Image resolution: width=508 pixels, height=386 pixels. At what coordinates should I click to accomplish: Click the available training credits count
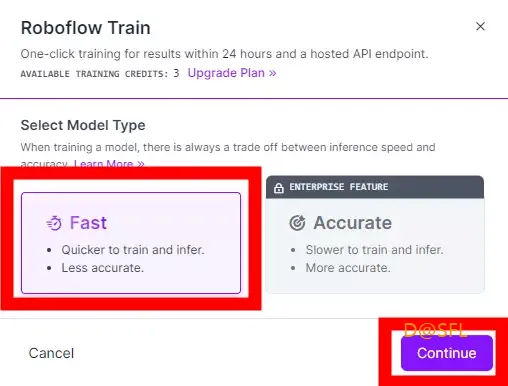pos(176,73)
